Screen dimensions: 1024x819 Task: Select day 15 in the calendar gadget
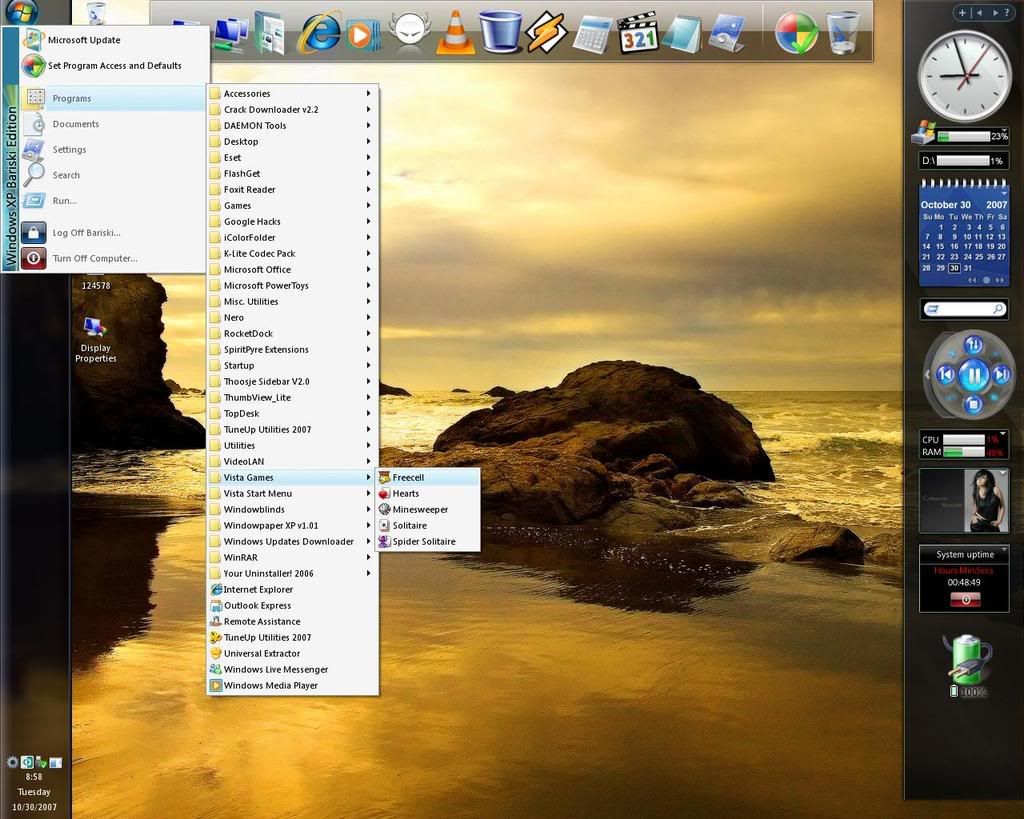tap(940, 246)
